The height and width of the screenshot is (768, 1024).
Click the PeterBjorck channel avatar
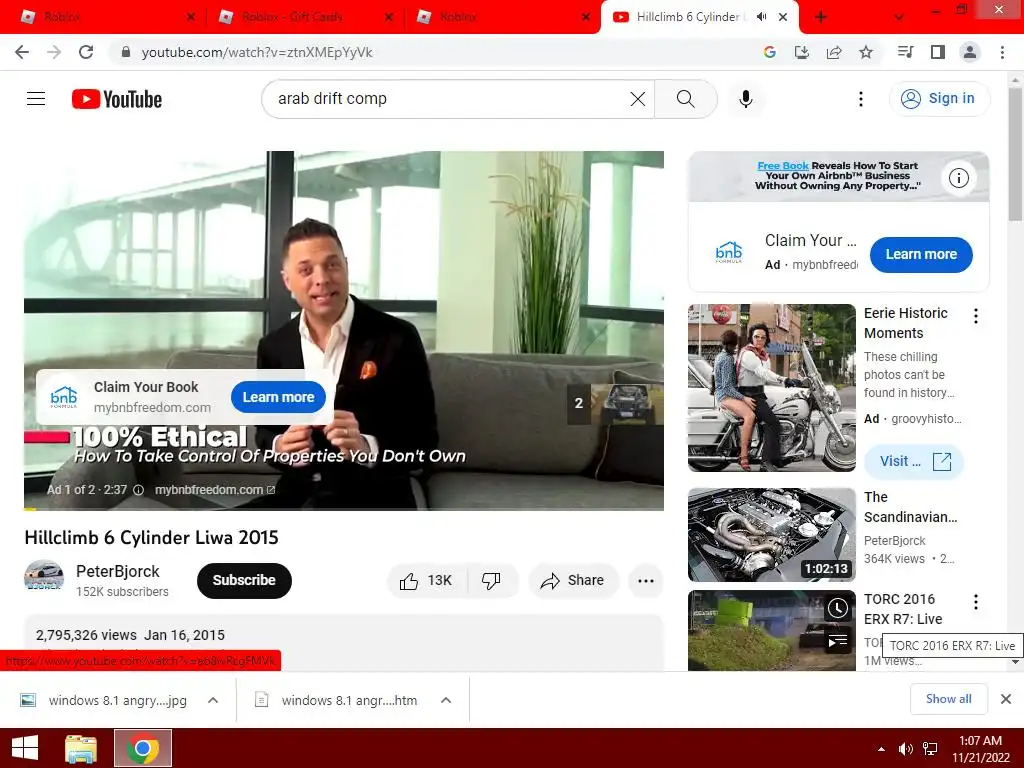point(44,577)
